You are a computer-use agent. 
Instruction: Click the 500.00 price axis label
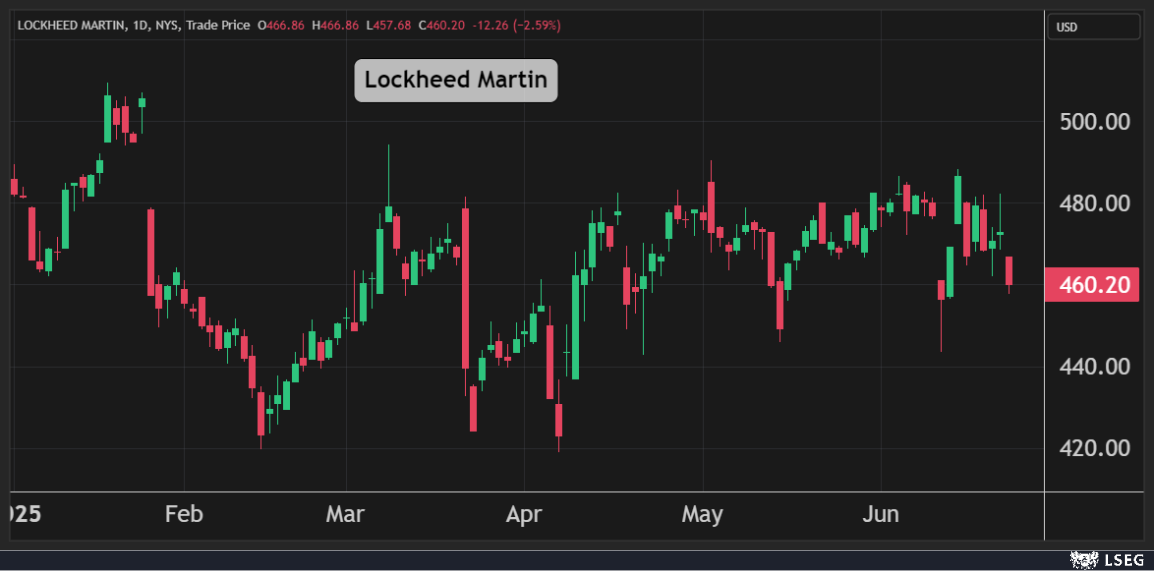coord(1094,122)
